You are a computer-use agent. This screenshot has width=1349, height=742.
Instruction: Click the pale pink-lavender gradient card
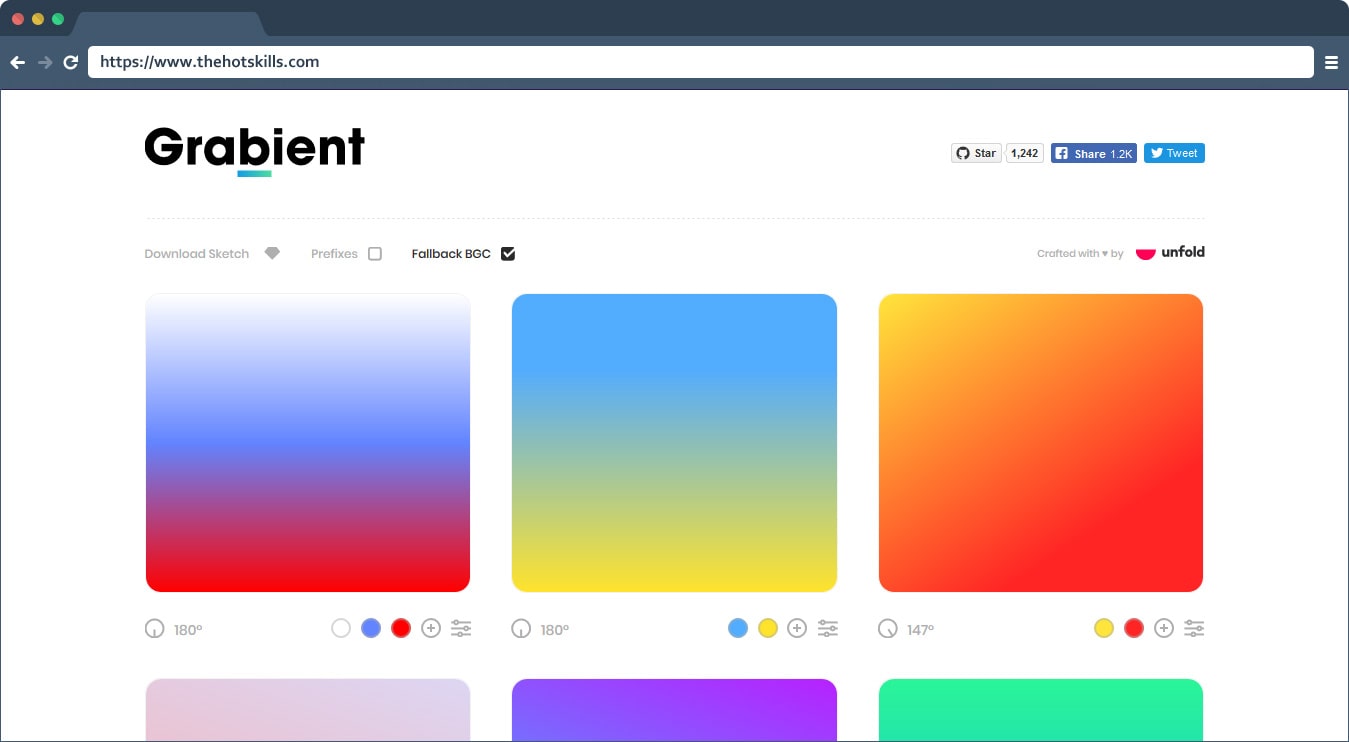point(308,710)
